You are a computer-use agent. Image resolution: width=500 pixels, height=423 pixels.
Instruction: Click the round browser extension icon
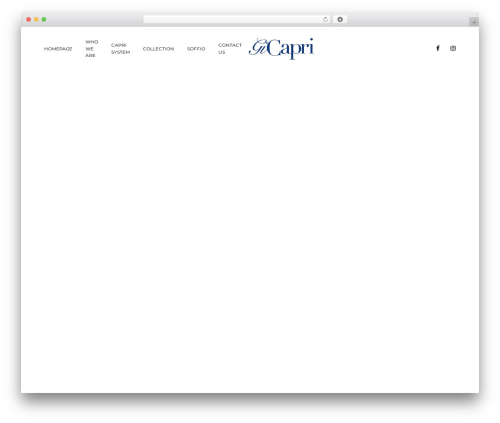340,20
